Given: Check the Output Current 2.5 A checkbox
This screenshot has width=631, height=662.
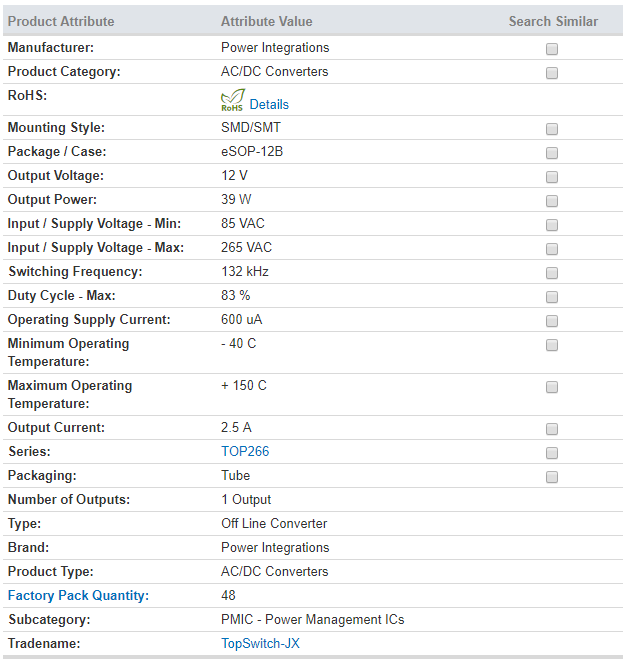Looking at the screenshot, I should (x=552, y=429).
